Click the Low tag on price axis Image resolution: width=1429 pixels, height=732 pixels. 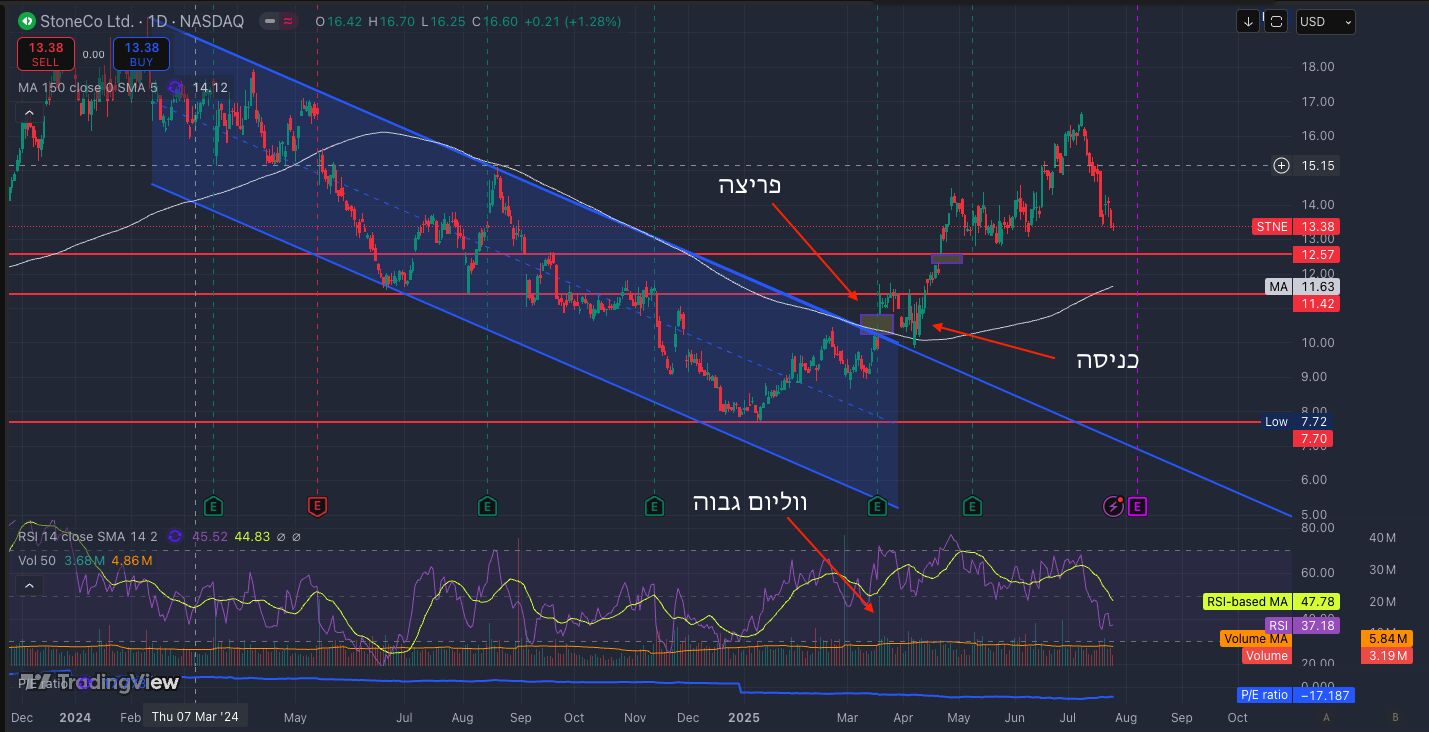click(x=1276, y=422)
